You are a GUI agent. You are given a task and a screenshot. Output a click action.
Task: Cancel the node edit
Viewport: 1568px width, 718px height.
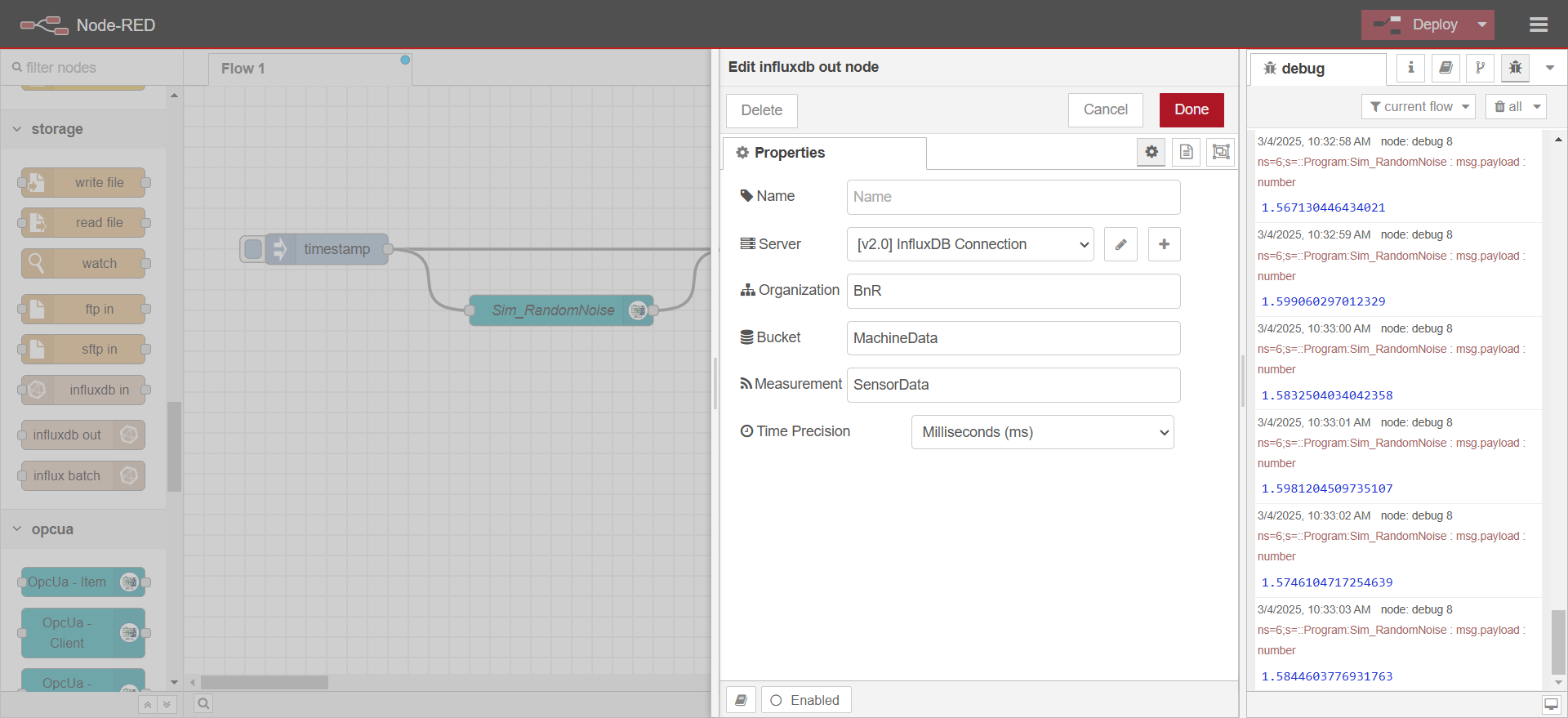(1105, 109)
